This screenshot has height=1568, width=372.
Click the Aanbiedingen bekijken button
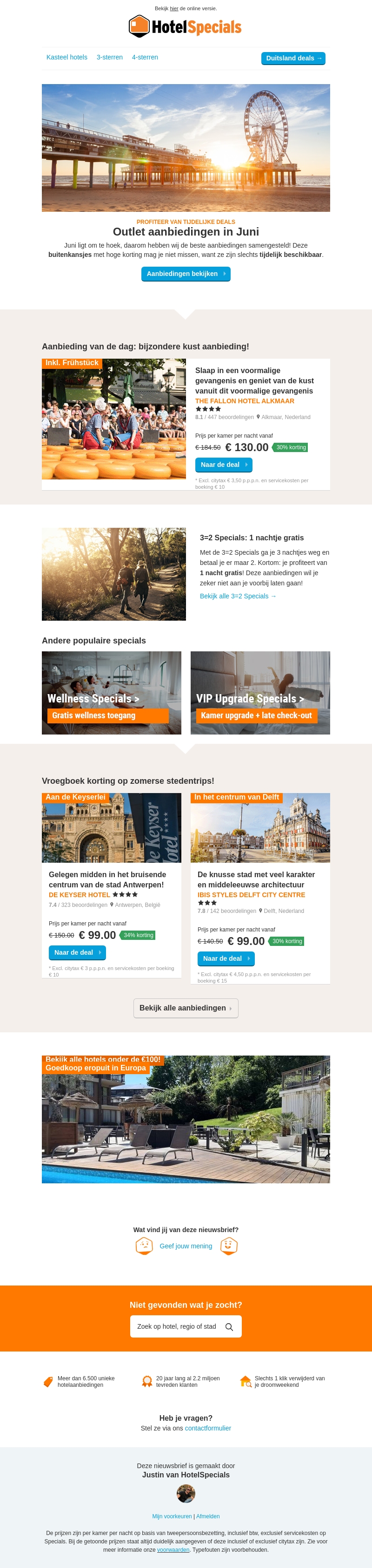pyautogui.click(x=186, y=274)
